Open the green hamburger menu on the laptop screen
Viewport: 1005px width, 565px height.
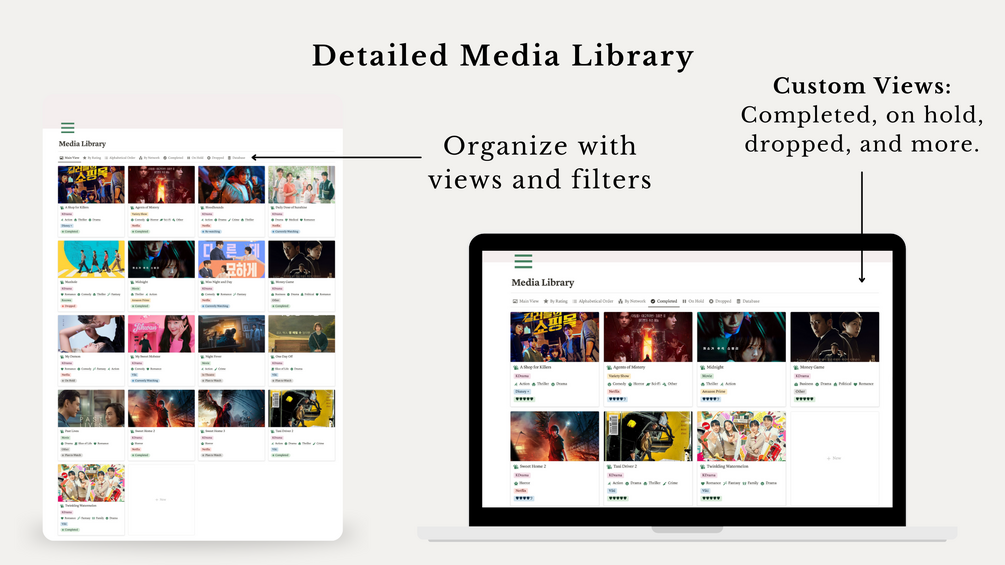click(x=523, y=261)
